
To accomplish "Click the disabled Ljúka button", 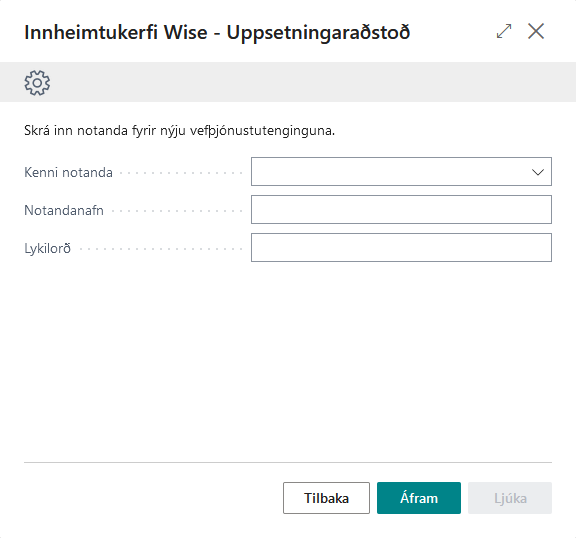I will point(510,498).
